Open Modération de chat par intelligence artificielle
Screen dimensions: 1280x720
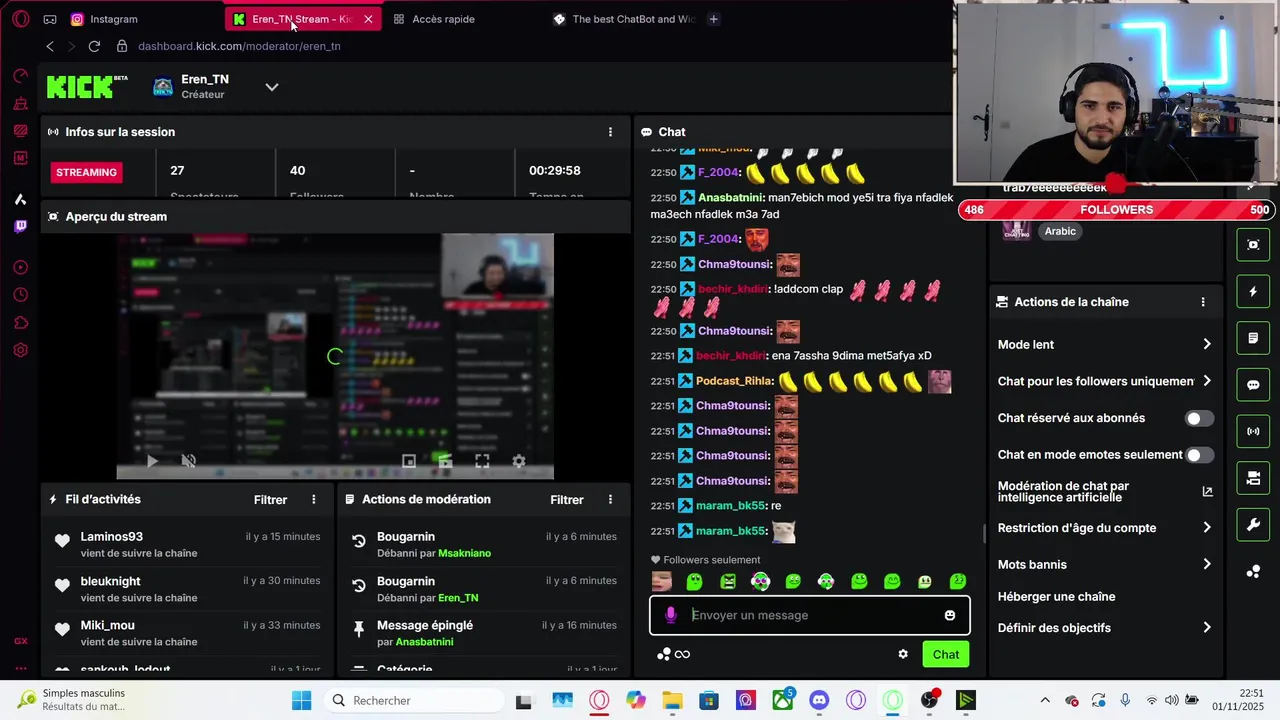(1105, 491)
